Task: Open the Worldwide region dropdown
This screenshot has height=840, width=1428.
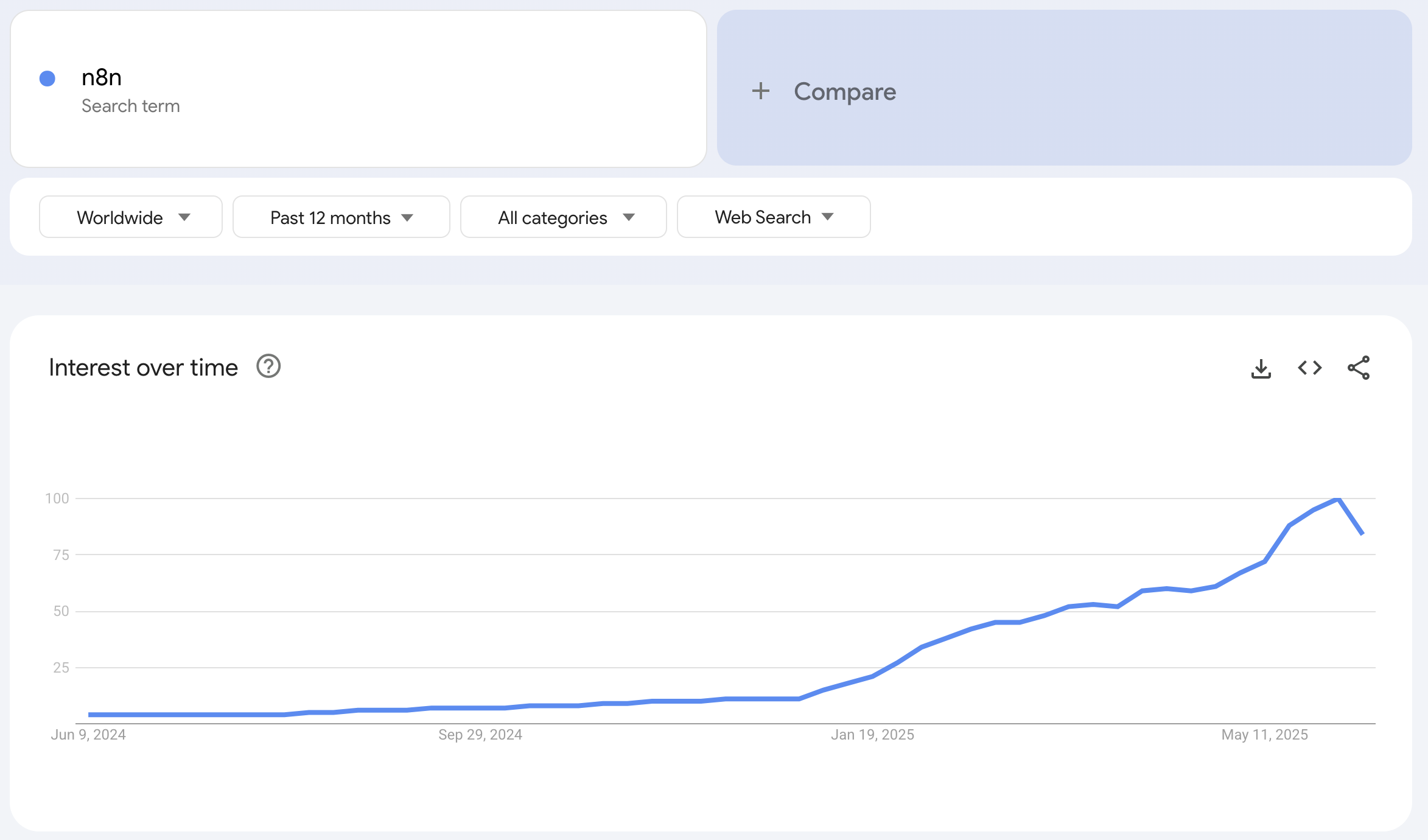Action: (131, 217)
